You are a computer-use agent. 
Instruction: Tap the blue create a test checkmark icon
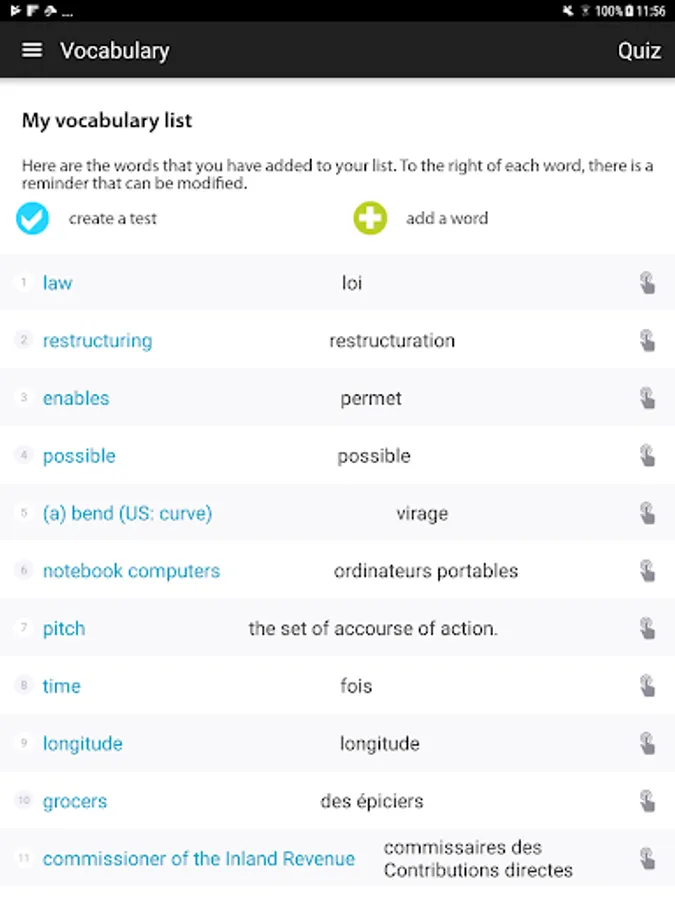[x=33, y=218]
